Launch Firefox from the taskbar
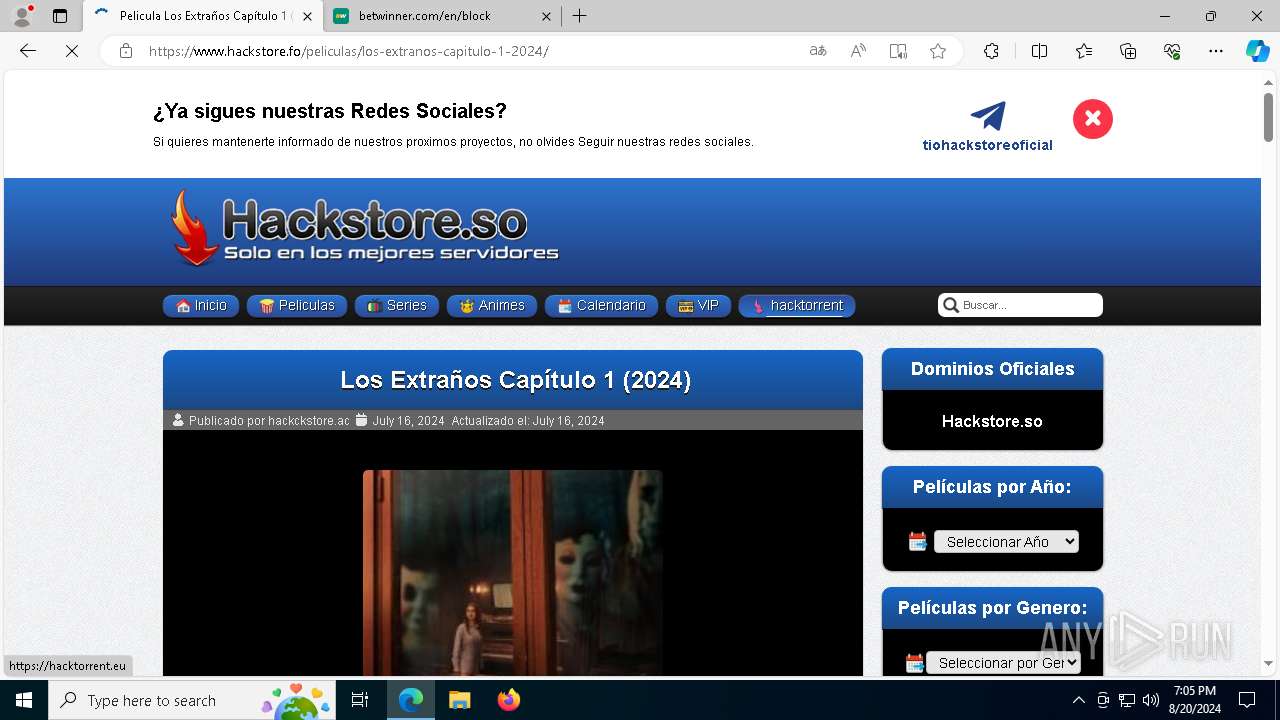 coord(509,700)
